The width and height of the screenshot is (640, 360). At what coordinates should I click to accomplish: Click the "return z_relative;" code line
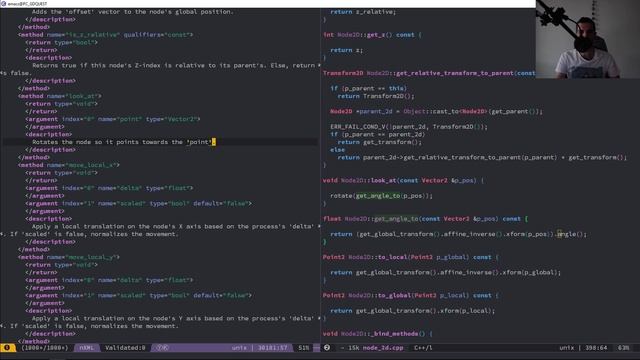click(363, 12)
